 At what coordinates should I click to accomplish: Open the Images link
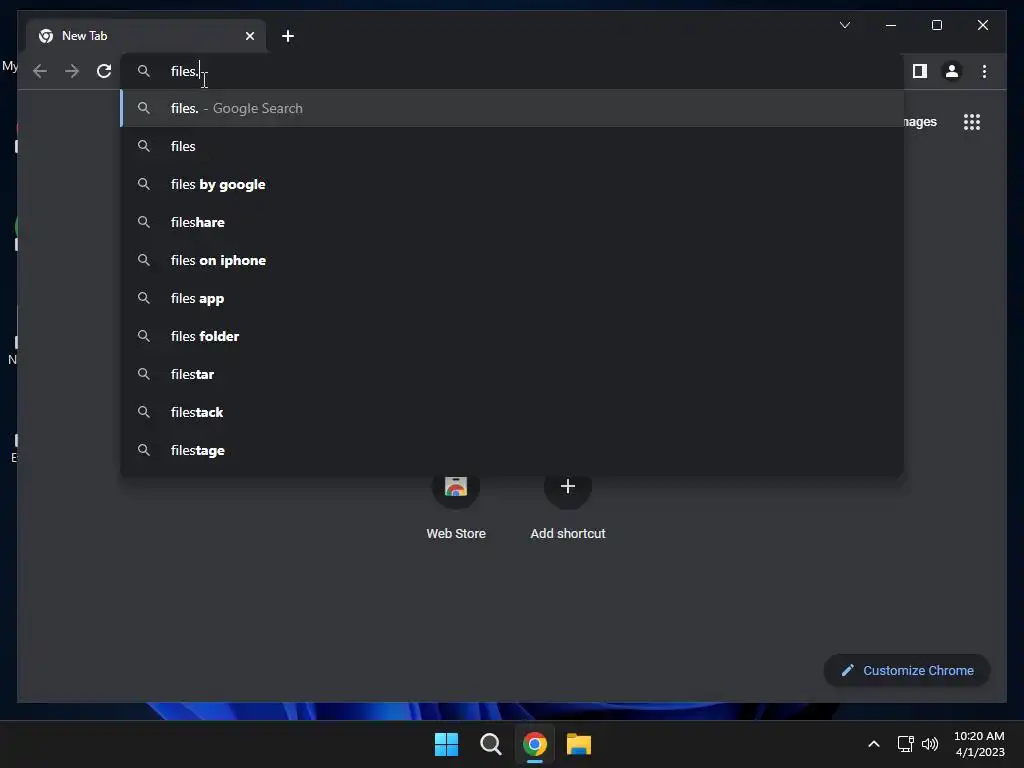click(921, 122)
